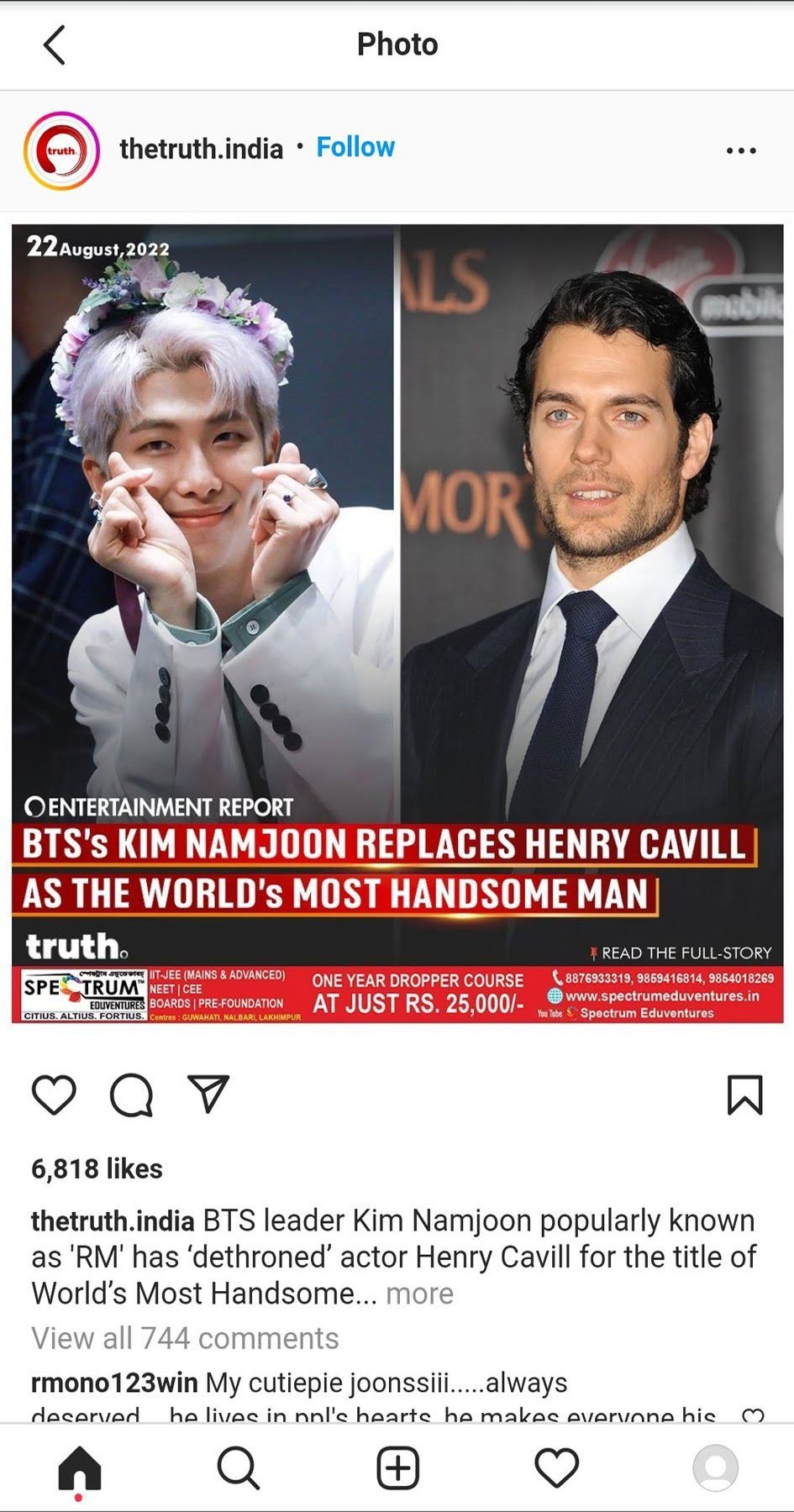Tap the Kim Namjoon vs Henry Cavill photo
Image resolution: width=794 pixels, height=1512 pixels.
coord(397,623)
